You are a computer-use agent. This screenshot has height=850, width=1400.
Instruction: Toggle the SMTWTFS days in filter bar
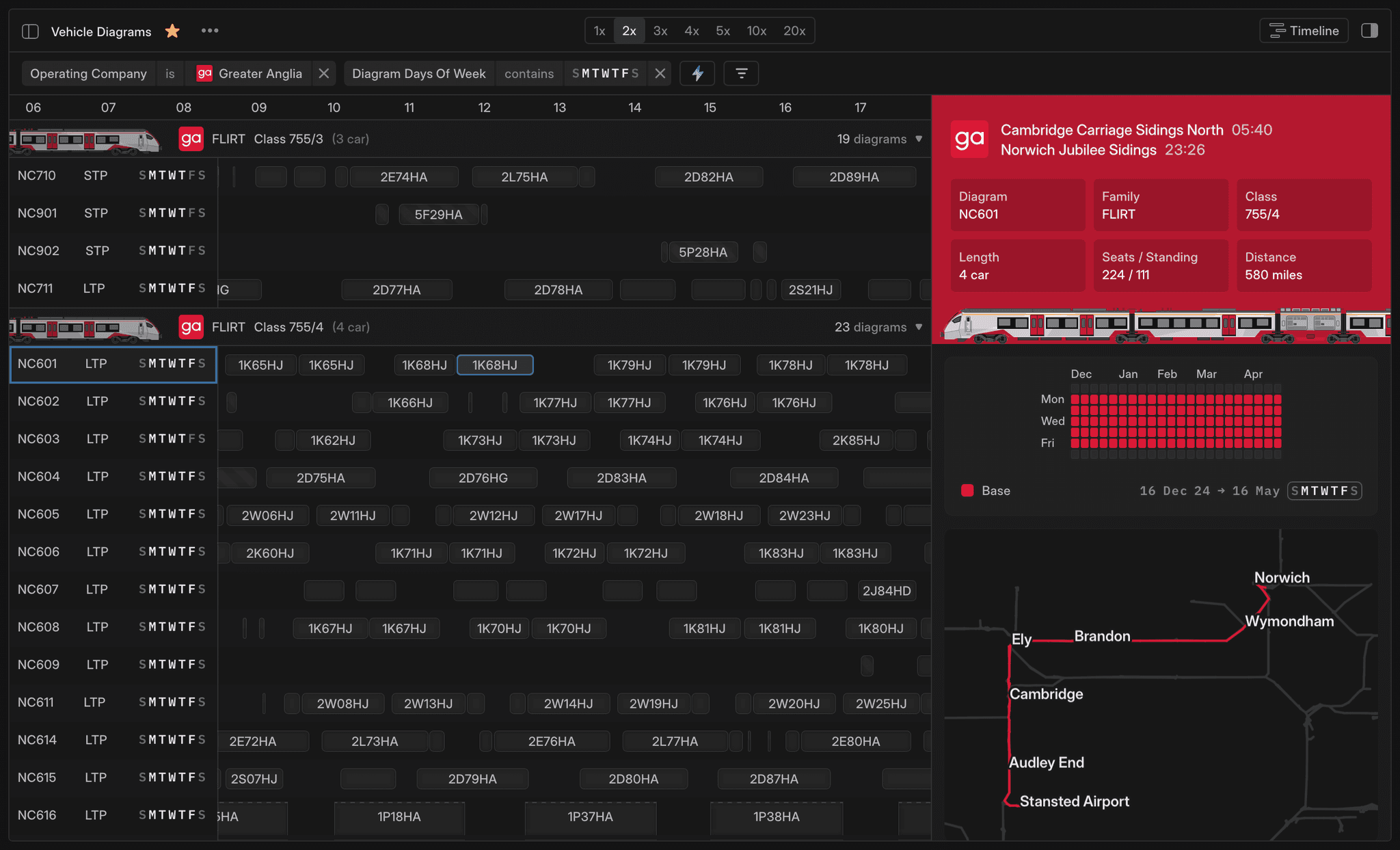coord(605,73)
